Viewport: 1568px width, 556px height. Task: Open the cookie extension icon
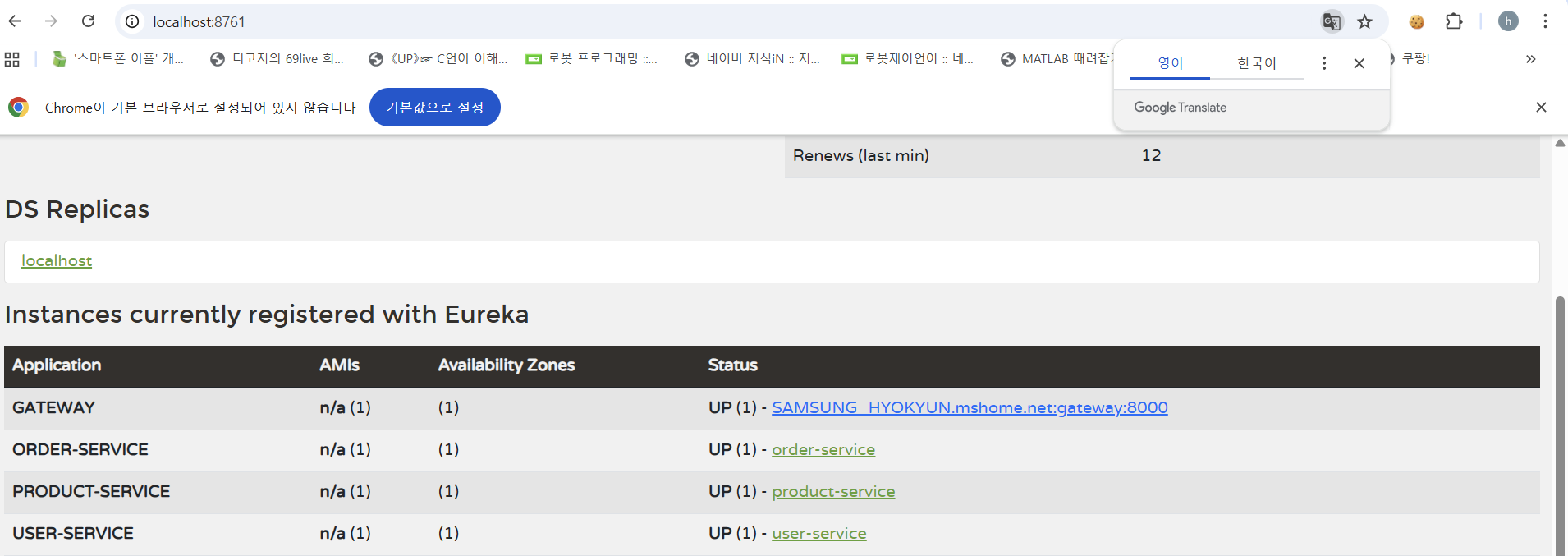coord(1417,21)
